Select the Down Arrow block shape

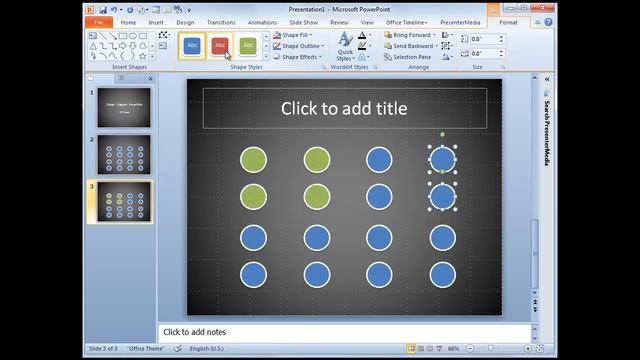point(133,46)
